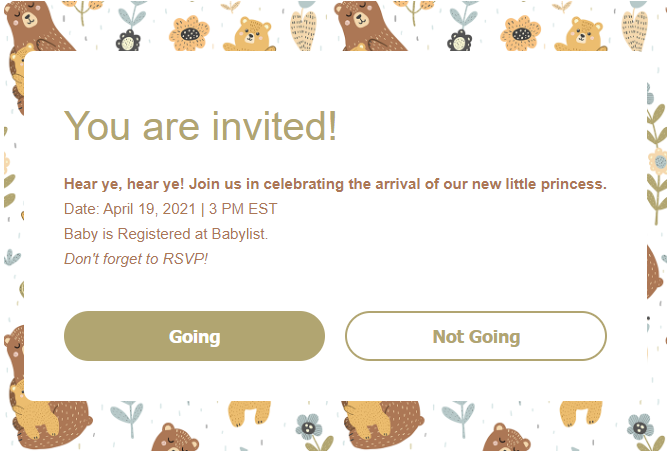Click the leftmost dark scalloped flower at the top
This screenshot has width=667, height=451.
[x=128, y=41]
